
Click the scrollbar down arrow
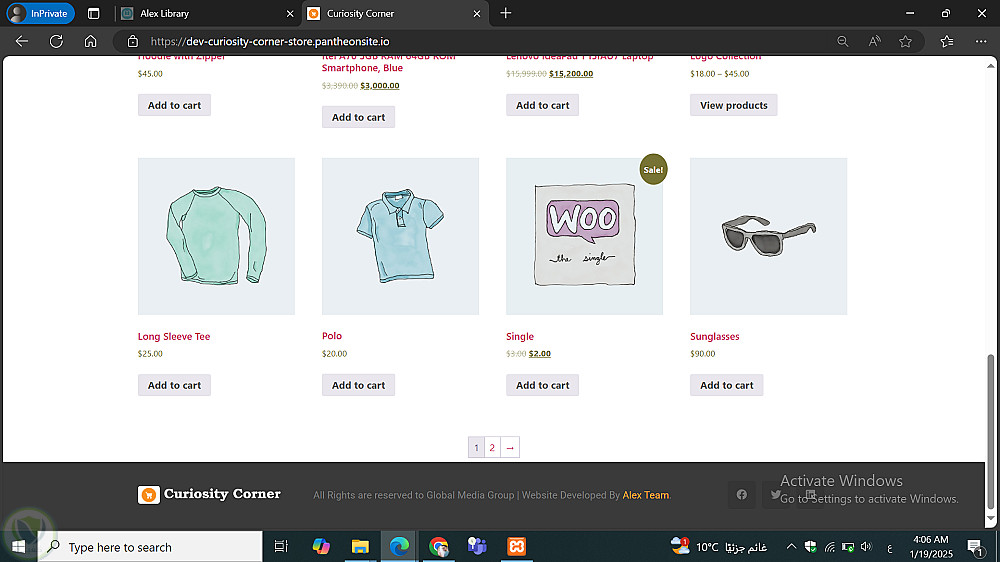click(990, 519)
